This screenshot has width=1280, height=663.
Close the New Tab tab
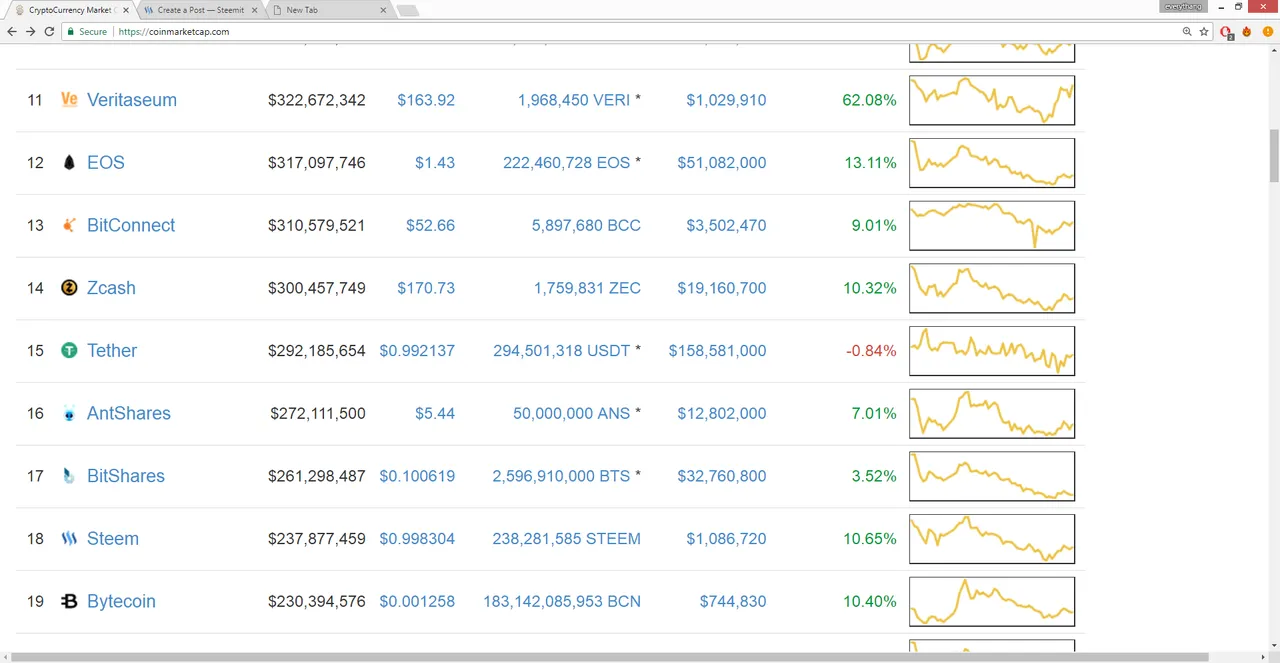pyautogui.click(x=383, y=10)
